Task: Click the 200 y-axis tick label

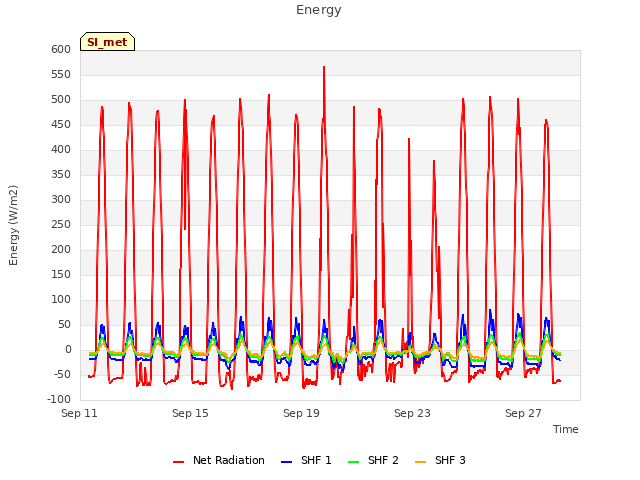Action: pos(61,250)
